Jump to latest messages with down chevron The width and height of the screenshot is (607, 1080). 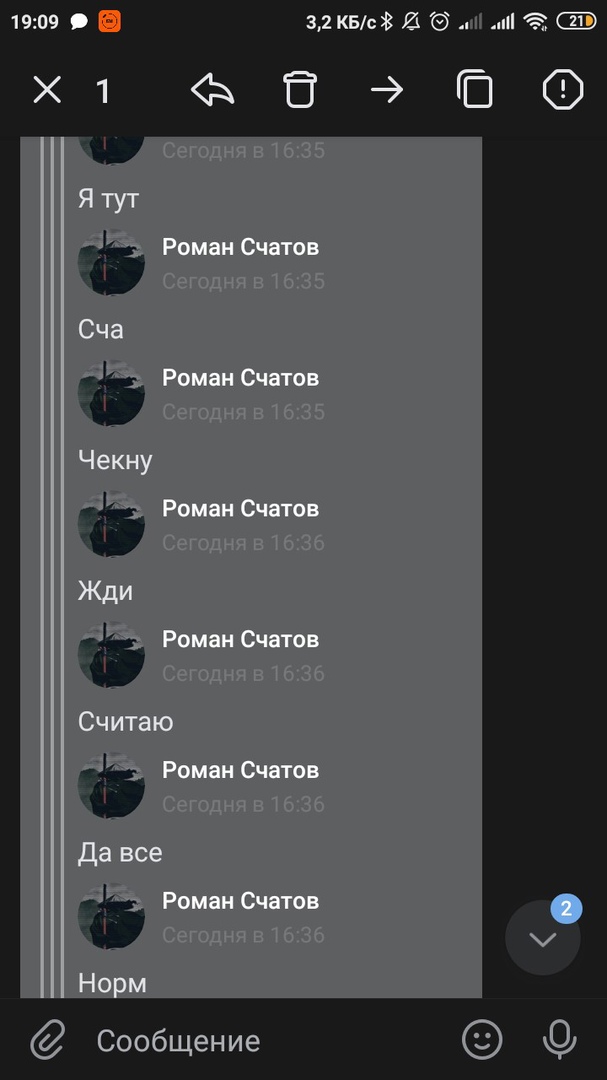pos(543,939)
